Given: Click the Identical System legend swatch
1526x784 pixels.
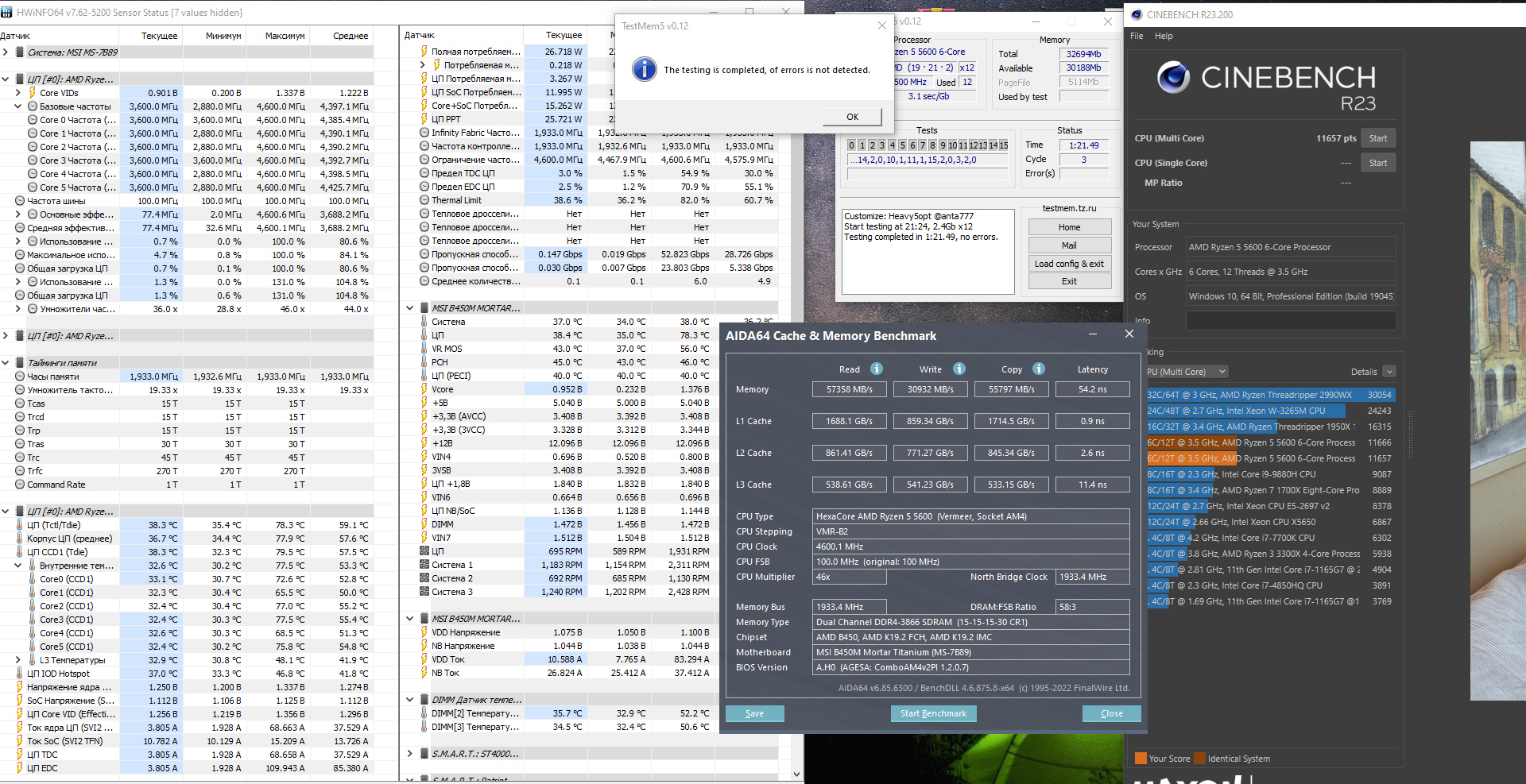Looking at the screenshot, I should pos(1200,759).
